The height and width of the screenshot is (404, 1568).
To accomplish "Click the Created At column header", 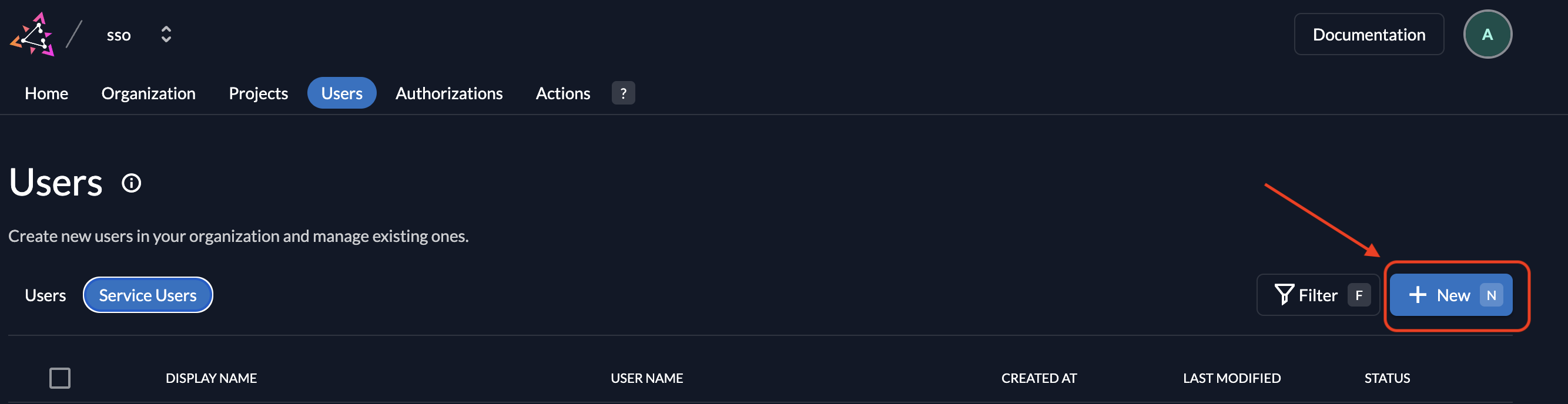I will [1038, 378].
